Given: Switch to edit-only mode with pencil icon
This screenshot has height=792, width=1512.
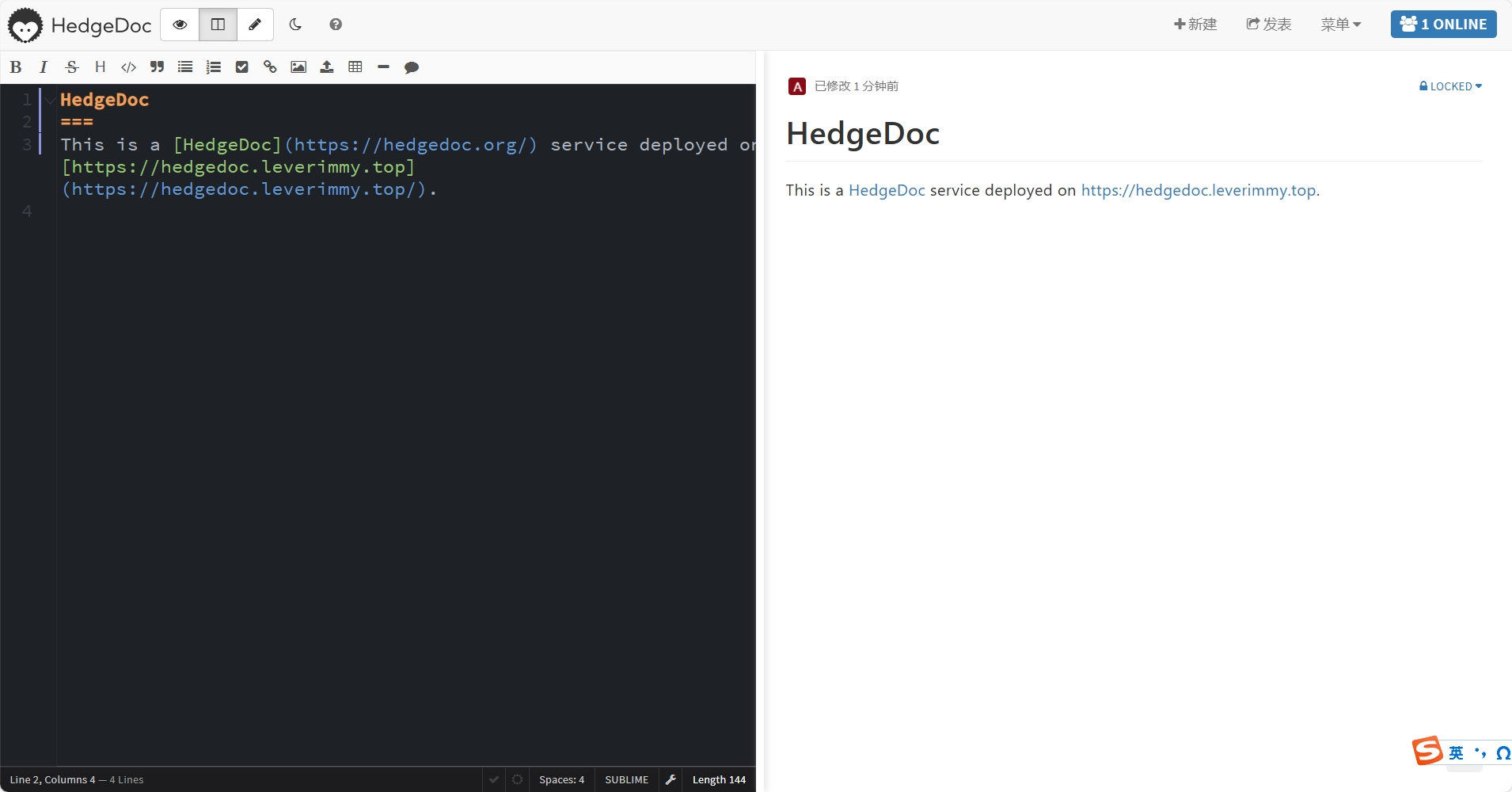Looking at the screenshot, I should [255, 25].
